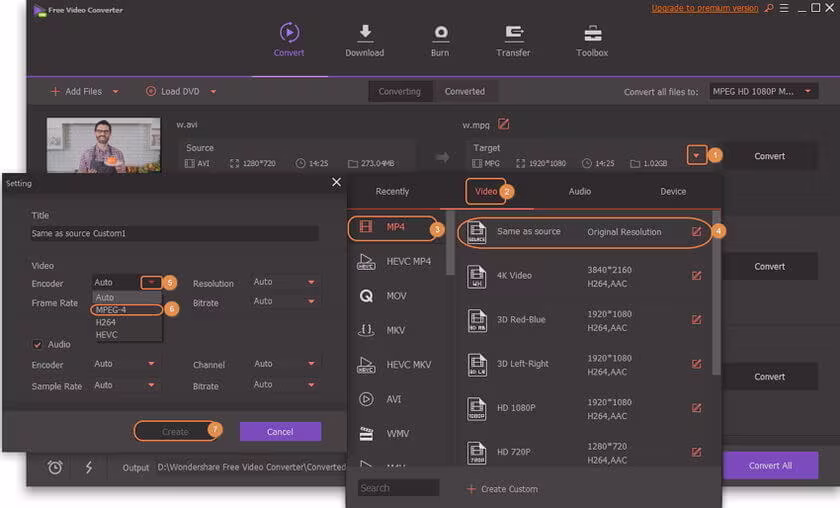Screen dimensions: 840x508
Task: Click the w.avi video thumbnail
Action: point(103,145)
